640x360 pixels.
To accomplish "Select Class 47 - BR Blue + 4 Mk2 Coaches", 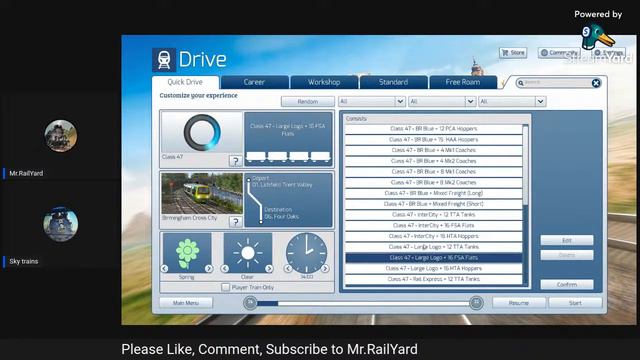I will (433, 161).
